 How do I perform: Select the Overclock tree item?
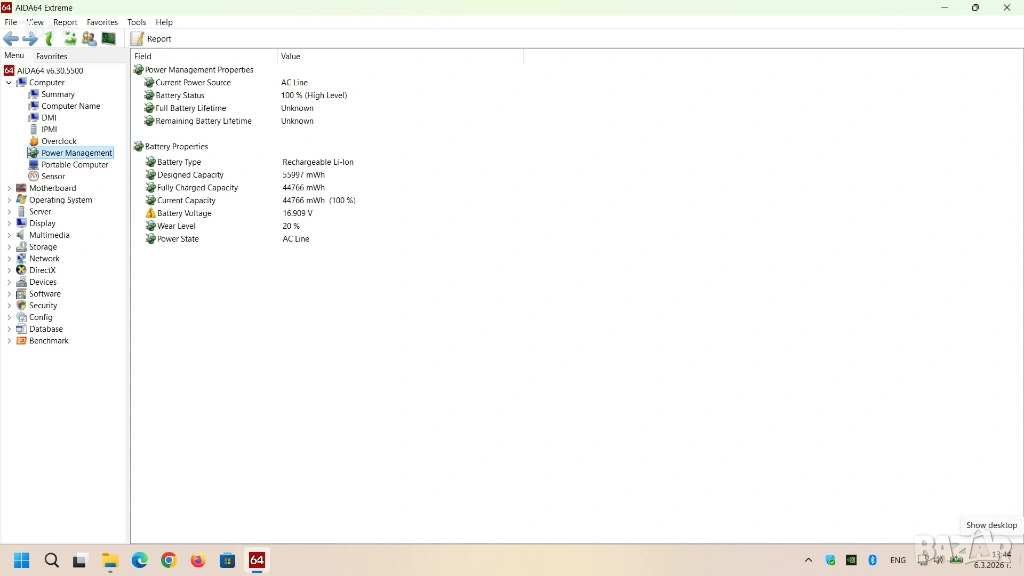point(58,141)
